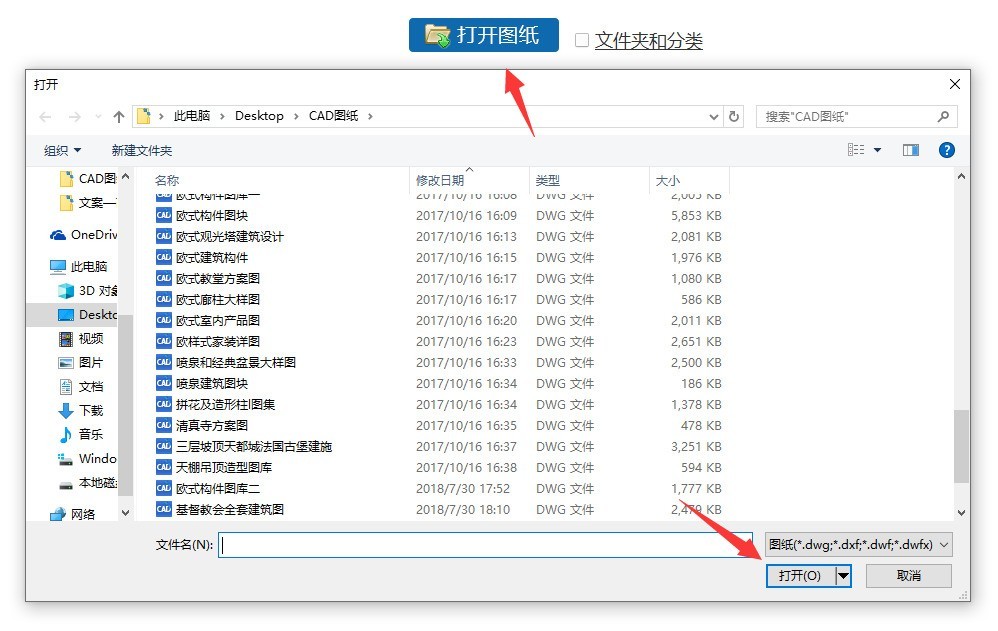Image resolution: width=998 pixels, height=631 pixels.
Task: Open recent locations dropdown arrow
Action: (98, 117)
